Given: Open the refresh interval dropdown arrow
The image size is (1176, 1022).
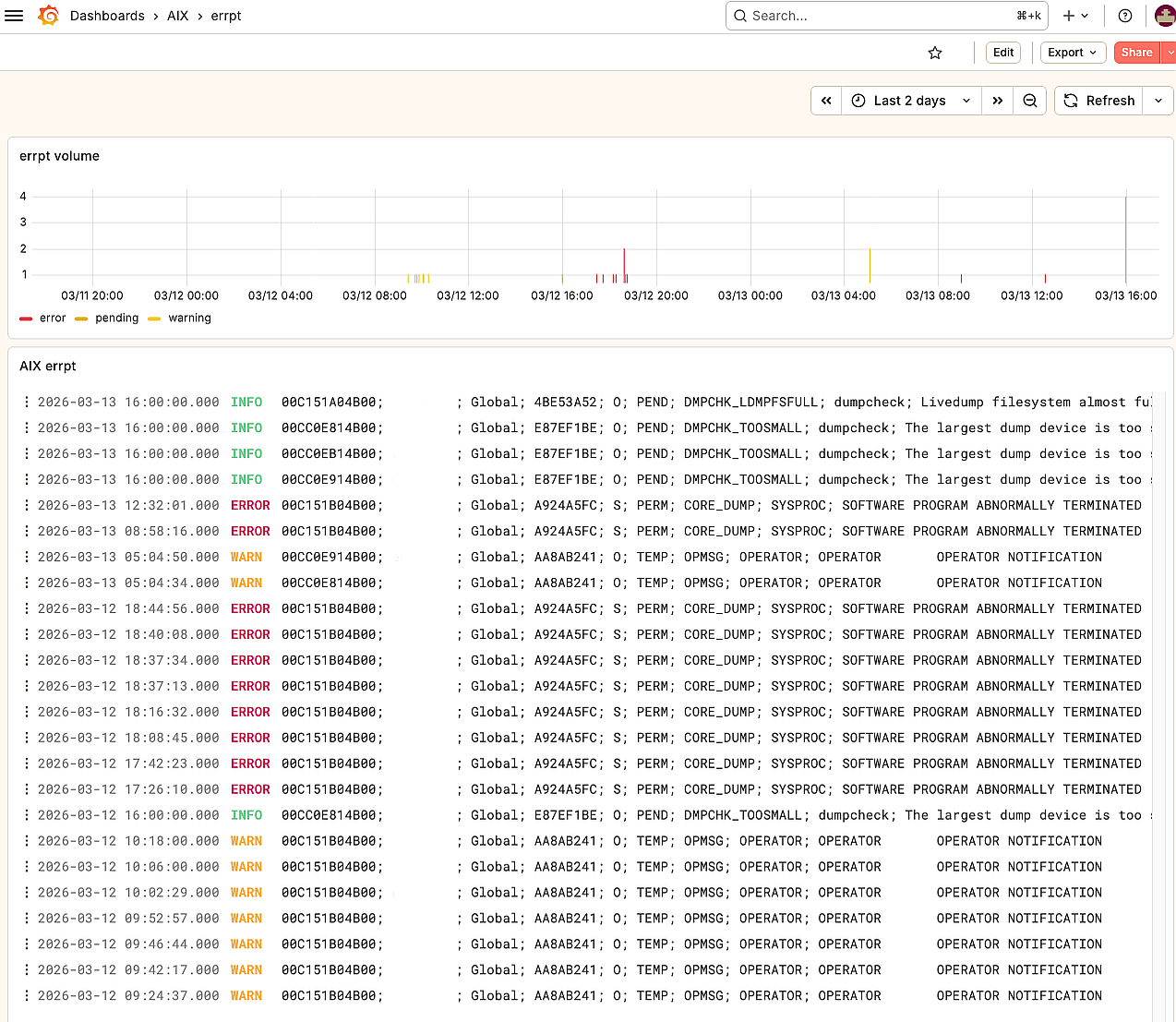Looking at the screenshot, I should (1158, 101).
